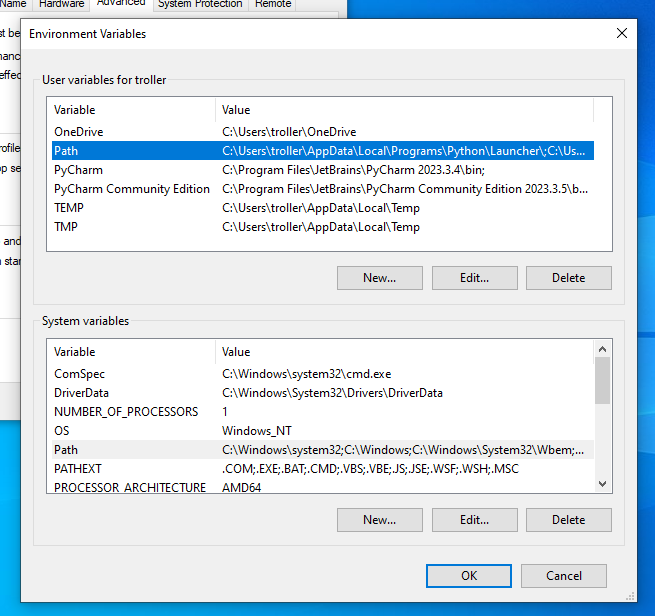Delete the selected user variable
Image resolution: width=655 pixels, height=616 pixels.
(x=568, y=277)
